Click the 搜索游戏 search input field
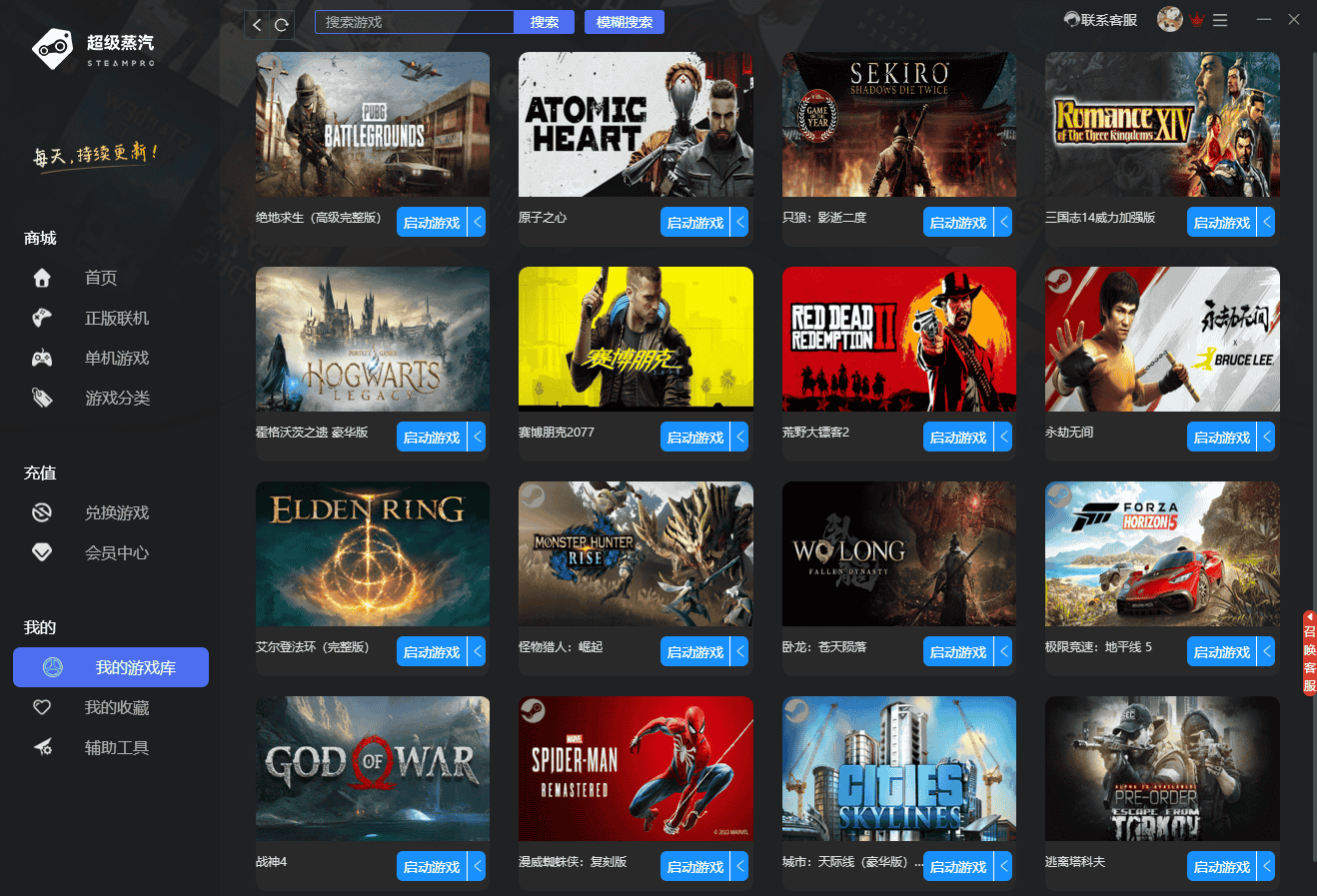 415,22
